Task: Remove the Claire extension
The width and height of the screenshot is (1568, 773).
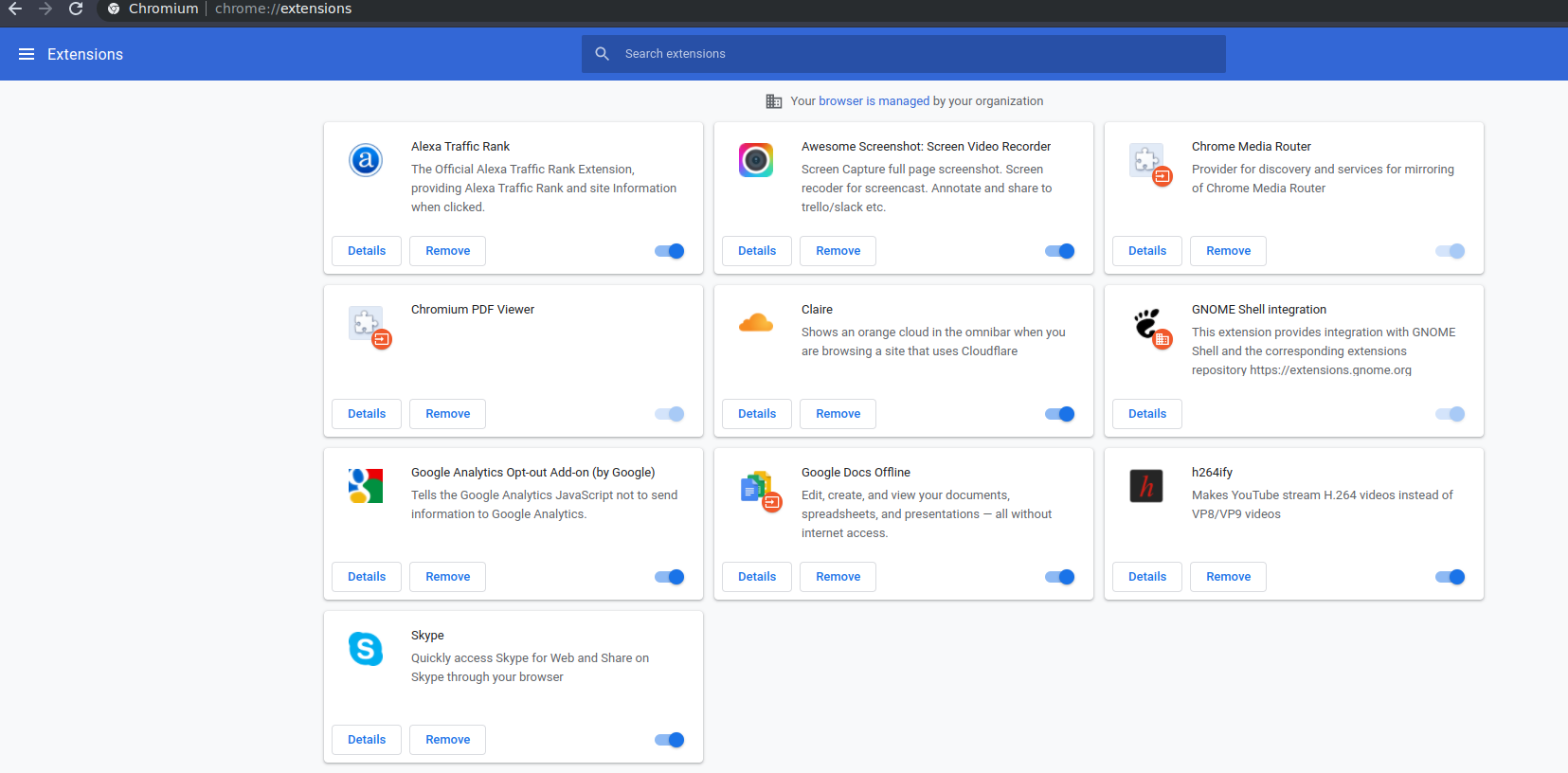Action: click(838, 414)
